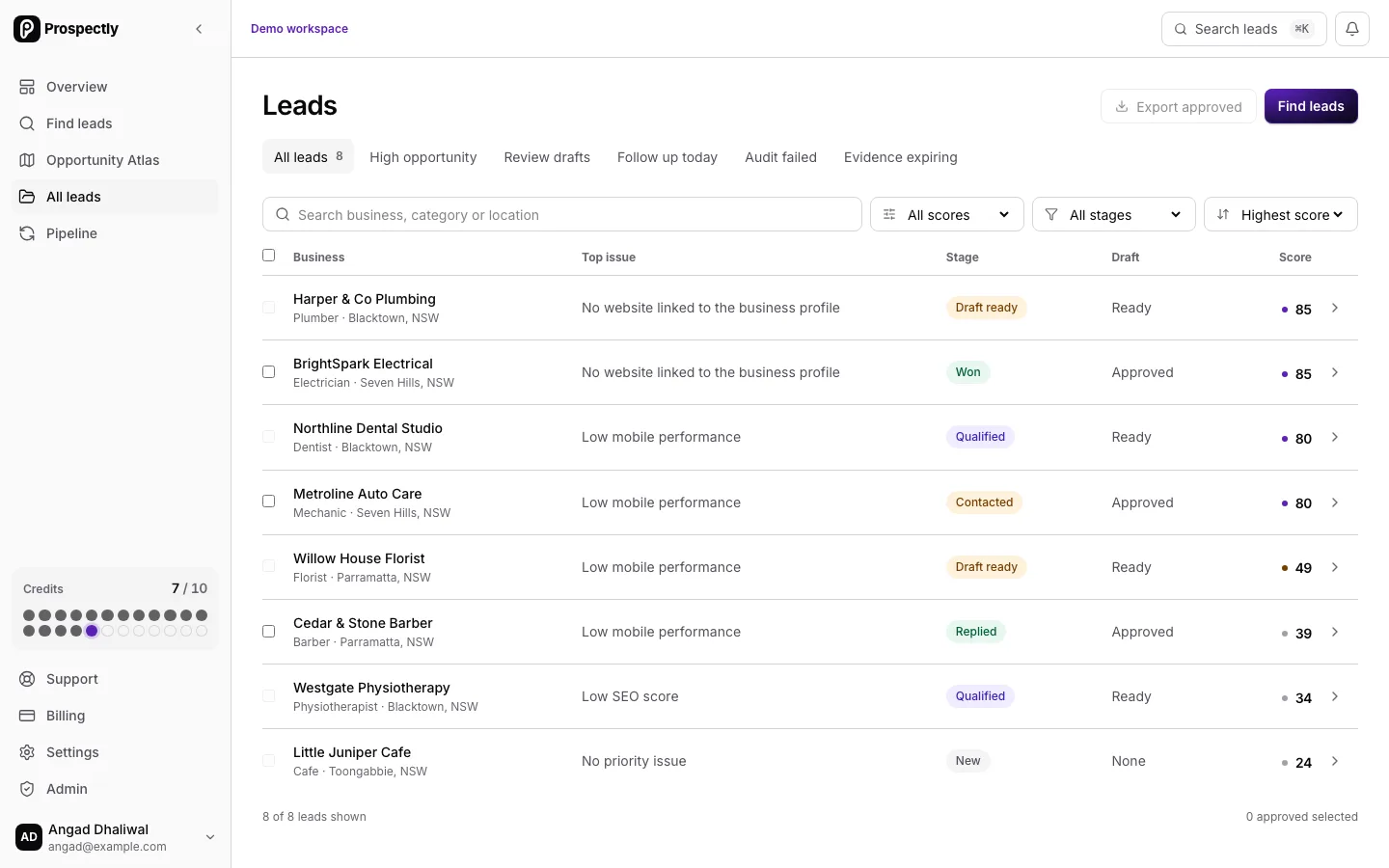1389x868 pixels.
Task: Select the All leads tab
Action: pos(308,156)
